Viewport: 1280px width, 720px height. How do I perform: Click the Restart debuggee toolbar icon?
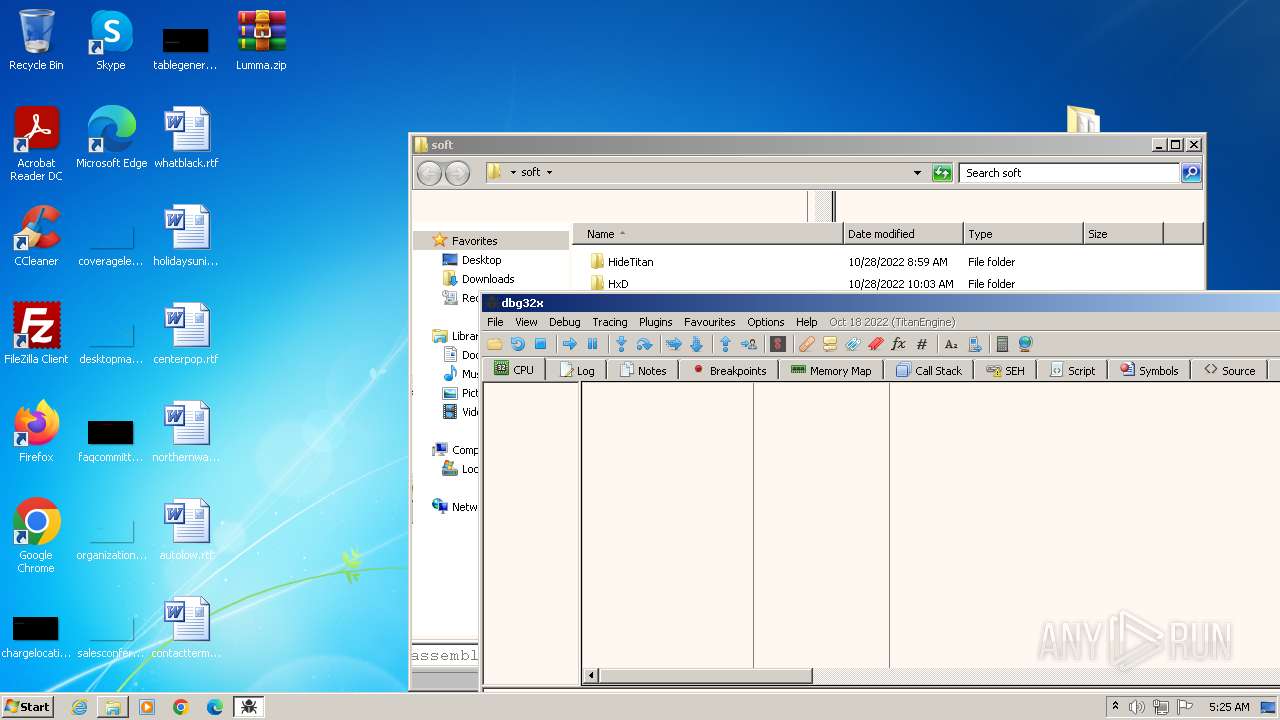[517, 344]
